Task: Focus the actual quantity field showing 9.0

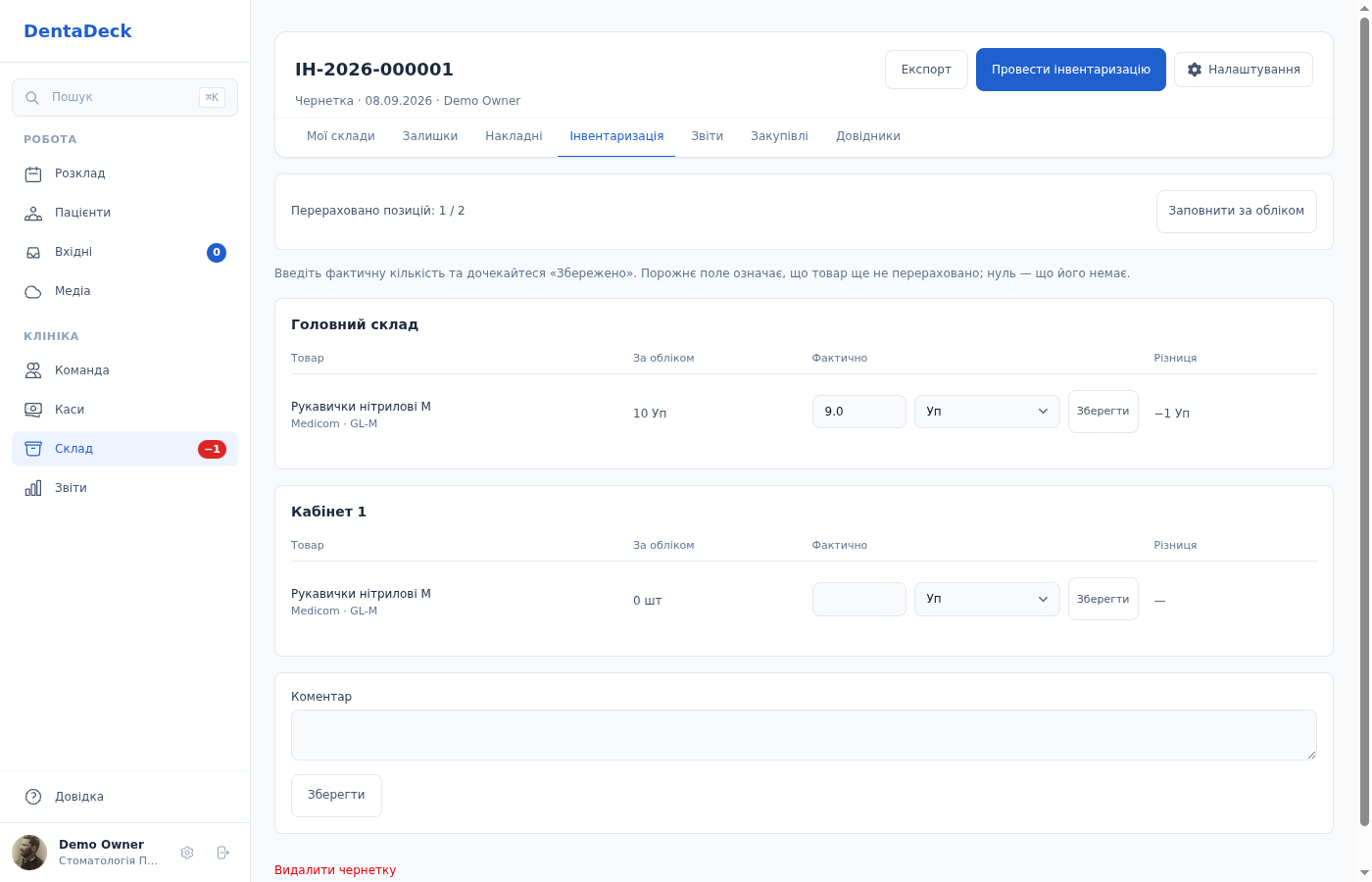Action: (859, 412)
